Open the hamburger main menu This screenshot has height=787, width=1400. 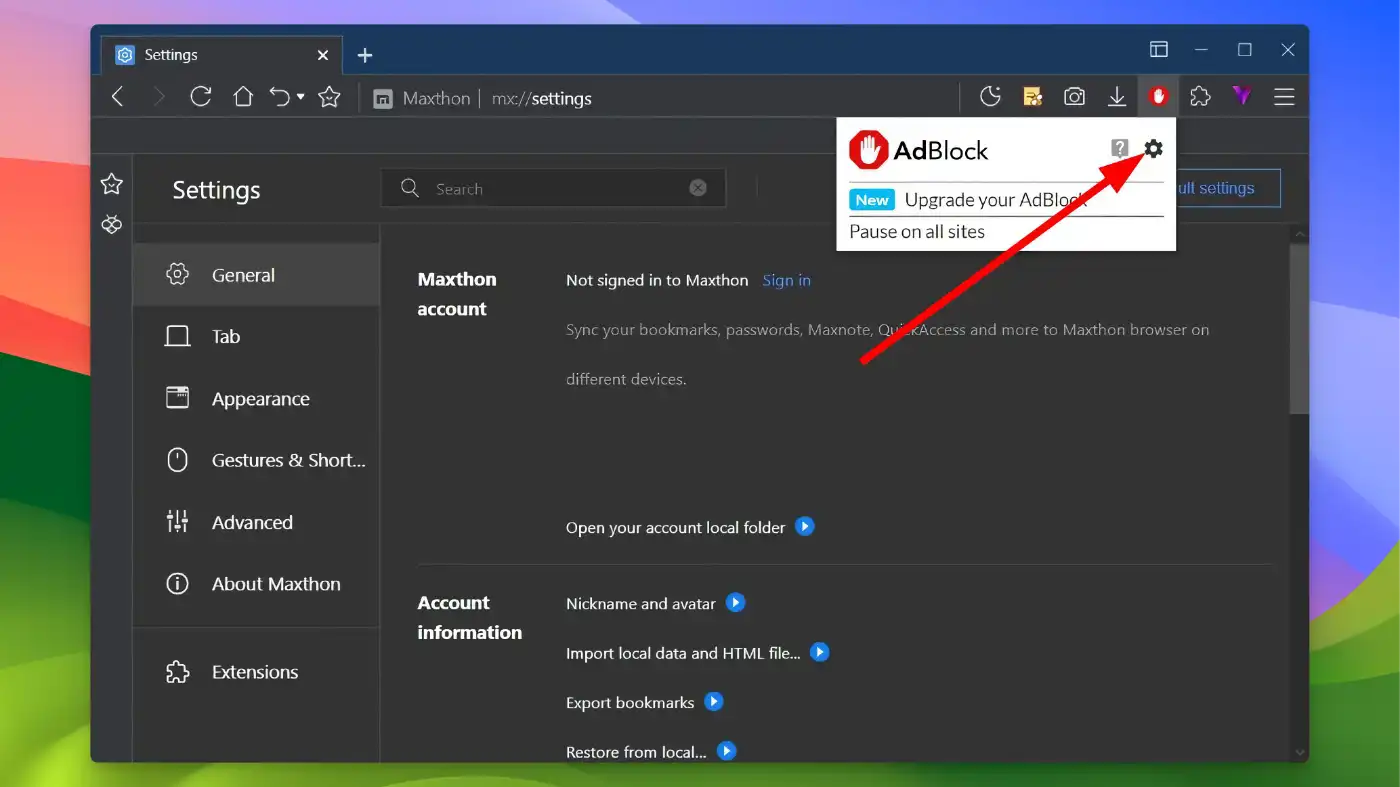(x=1284, y=96)
